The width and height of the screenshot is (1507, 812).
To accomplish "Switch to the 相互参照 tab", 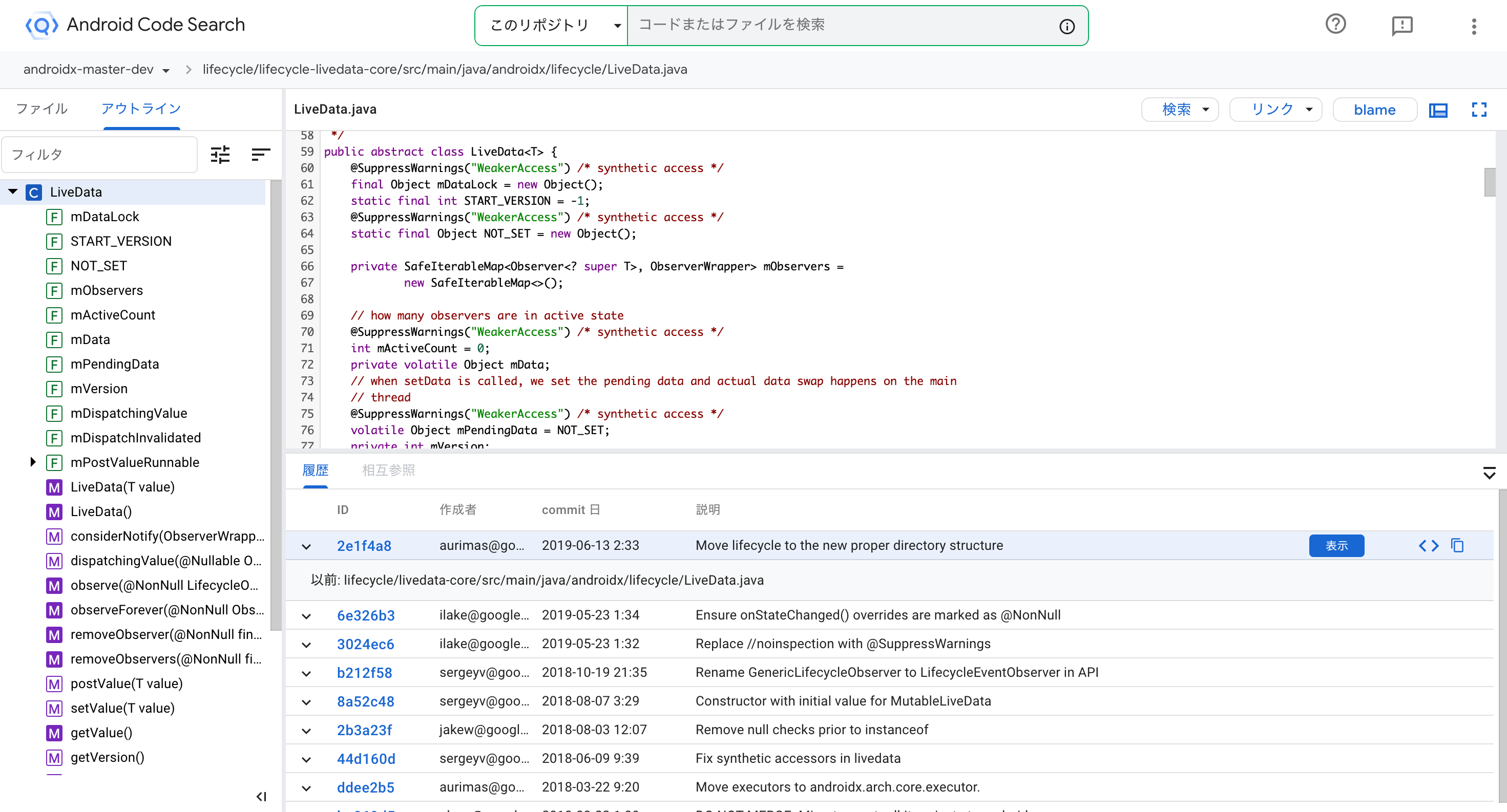I will pos(388,470).
